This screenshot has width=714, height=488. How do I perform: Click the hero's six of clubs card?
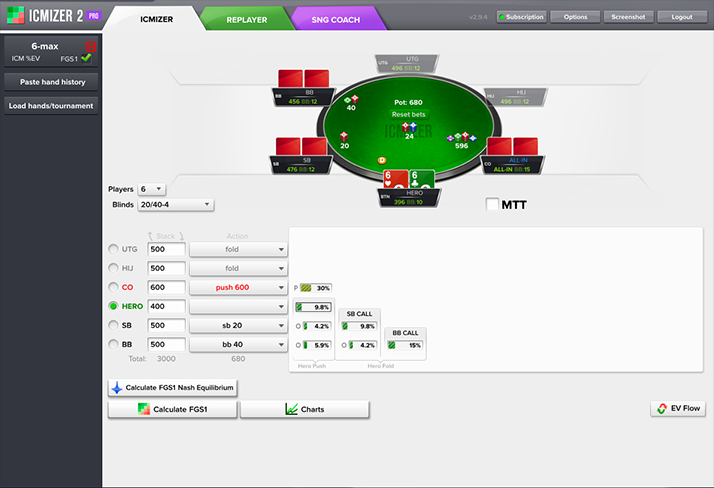[422, 179]
